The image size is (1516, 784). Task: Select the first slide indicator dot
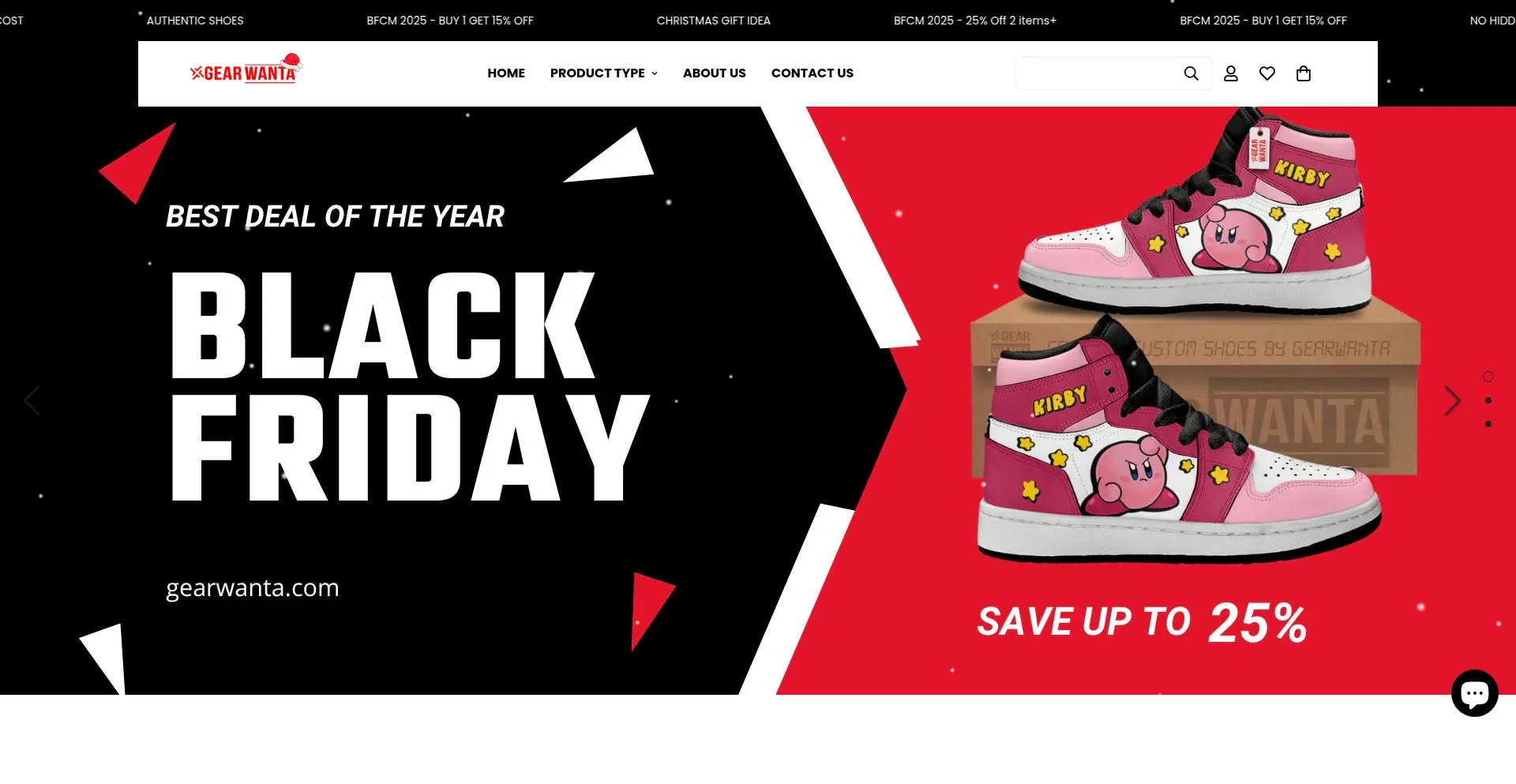pyautogui.click(x=1488, y=377)
